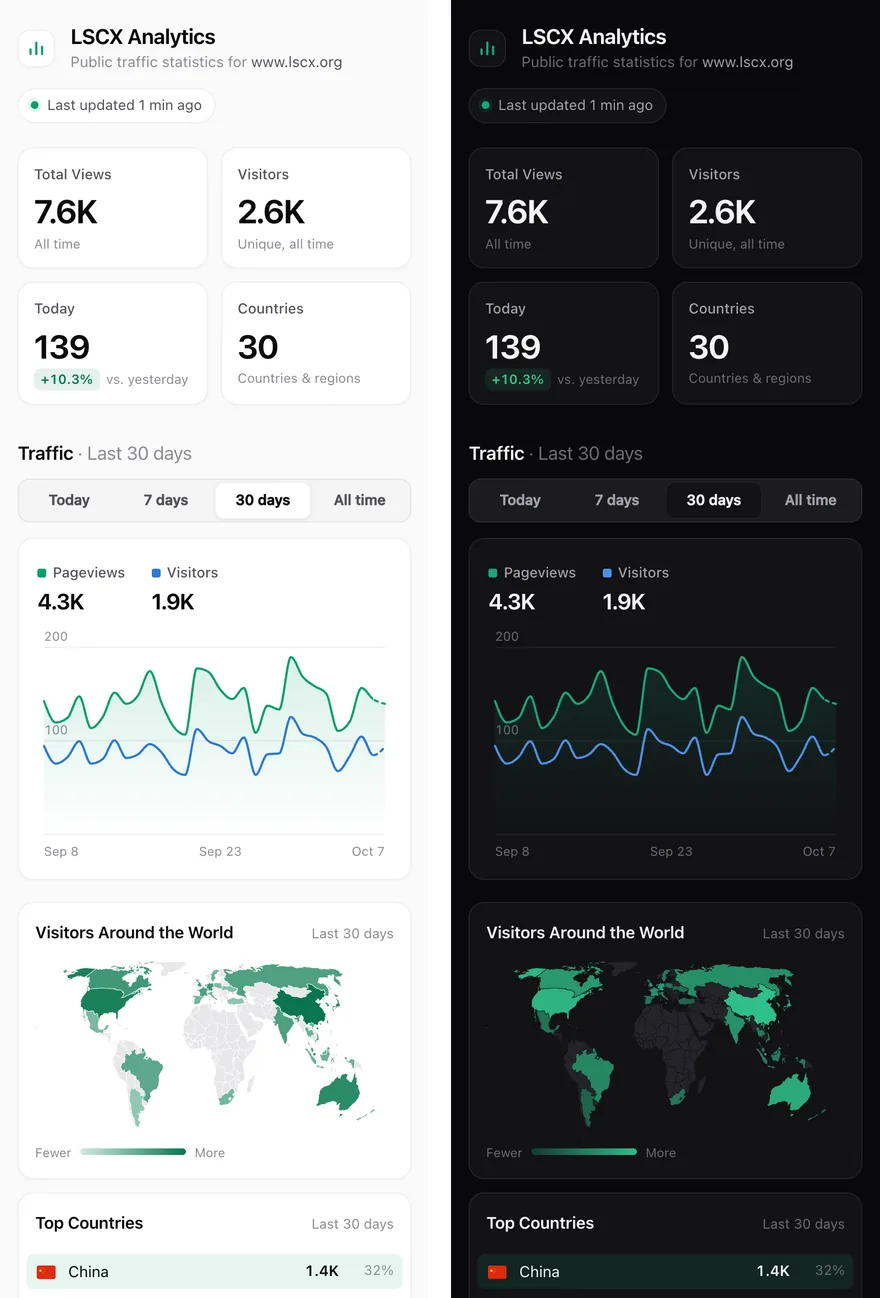The width and height of the screenshot is (880, 1298).
Task: Click the Total Views card in dark panel
Action: point(564,208)
